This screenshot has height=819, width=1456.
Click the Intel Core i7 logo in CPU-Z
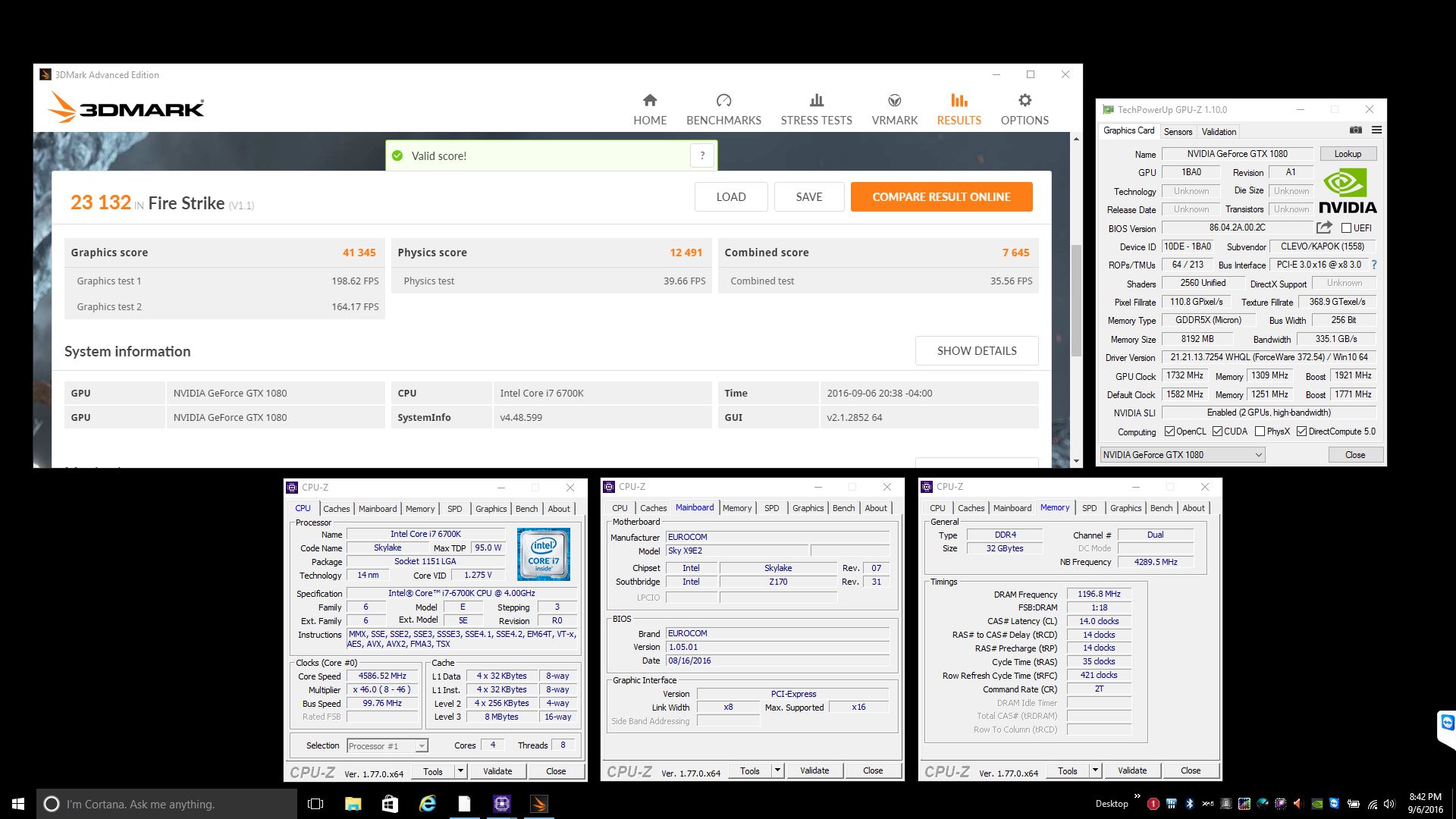[543, 554]
